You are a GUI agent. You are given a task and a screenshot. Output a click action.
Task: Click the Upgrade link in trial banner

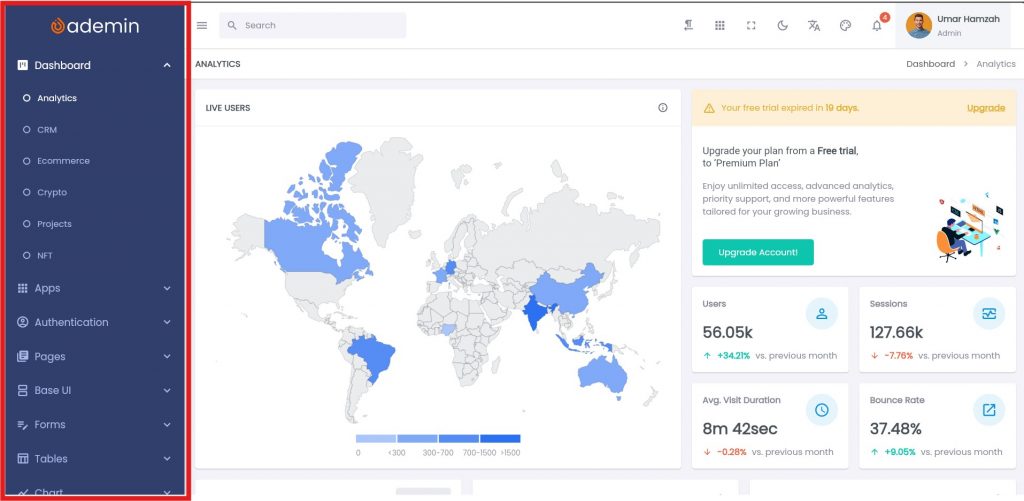[985, 108]
